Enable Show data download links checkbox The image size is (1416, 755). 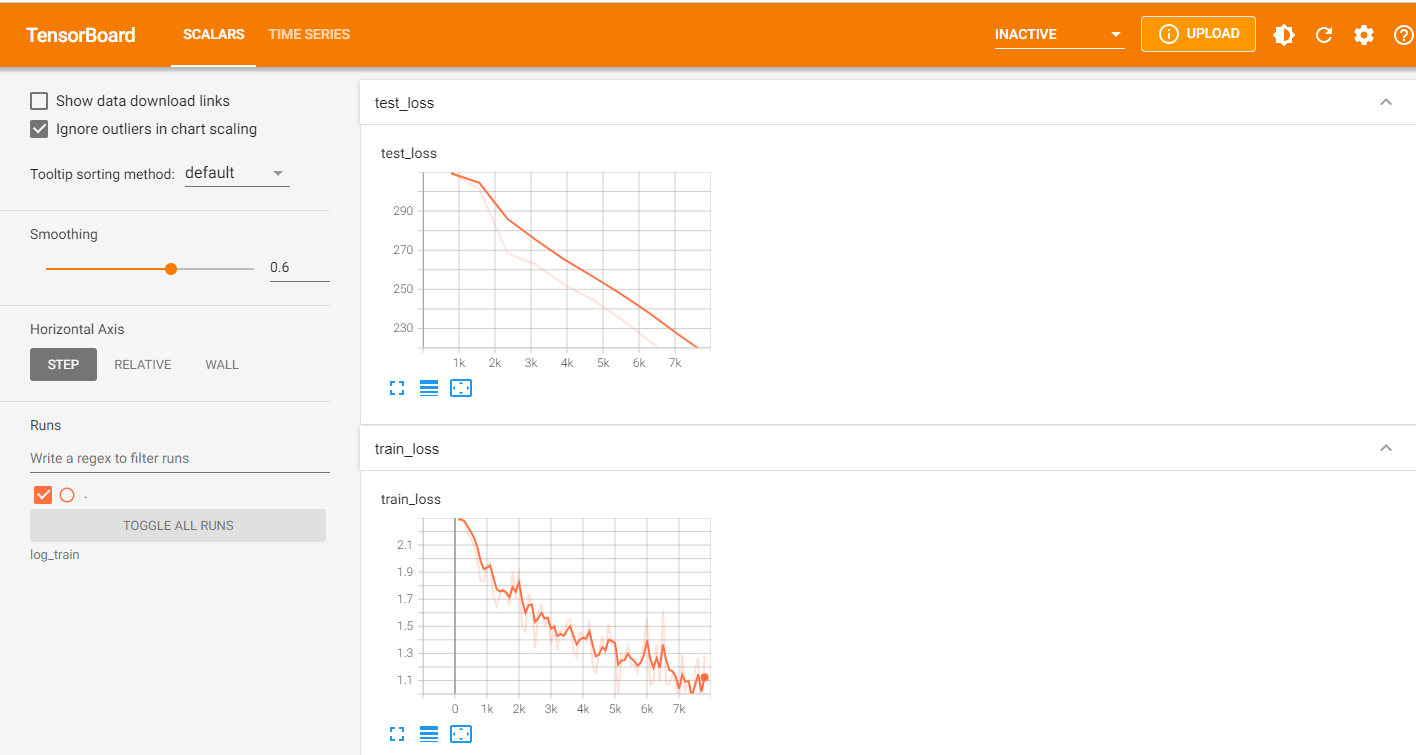[40, 101]
